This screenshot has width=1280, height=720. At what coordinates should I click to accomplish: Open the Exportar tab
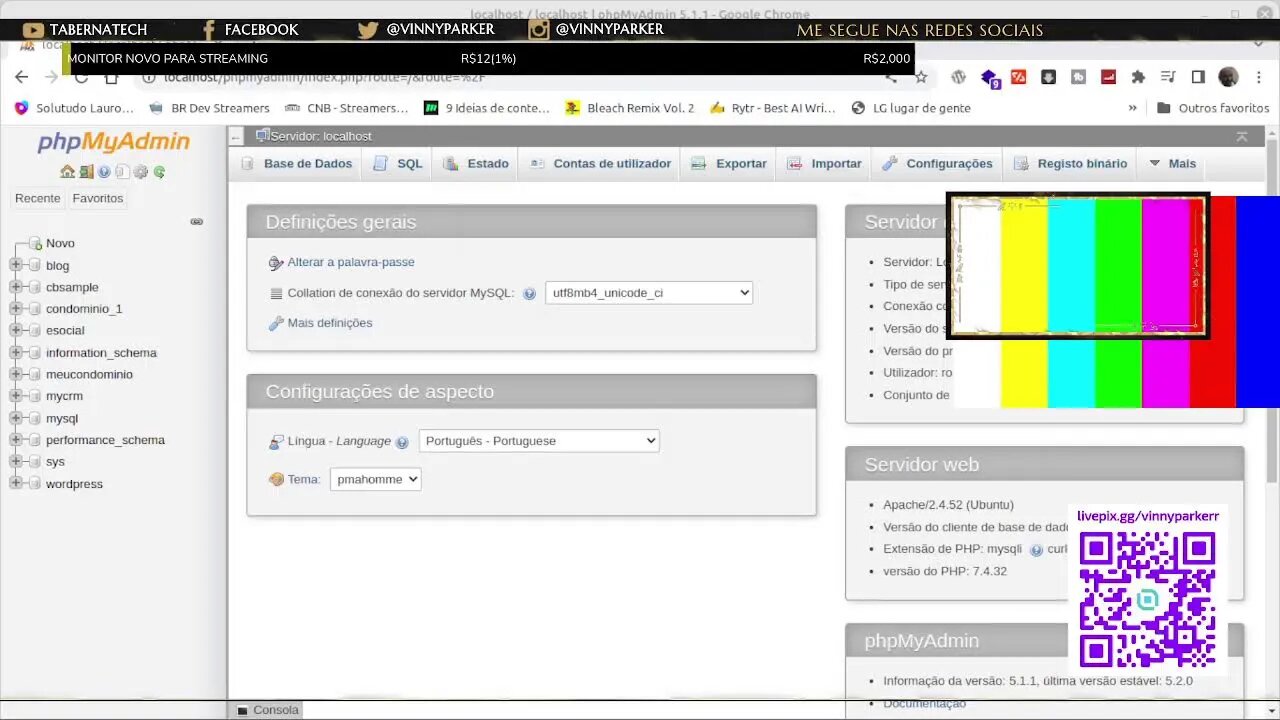point(729,164)
